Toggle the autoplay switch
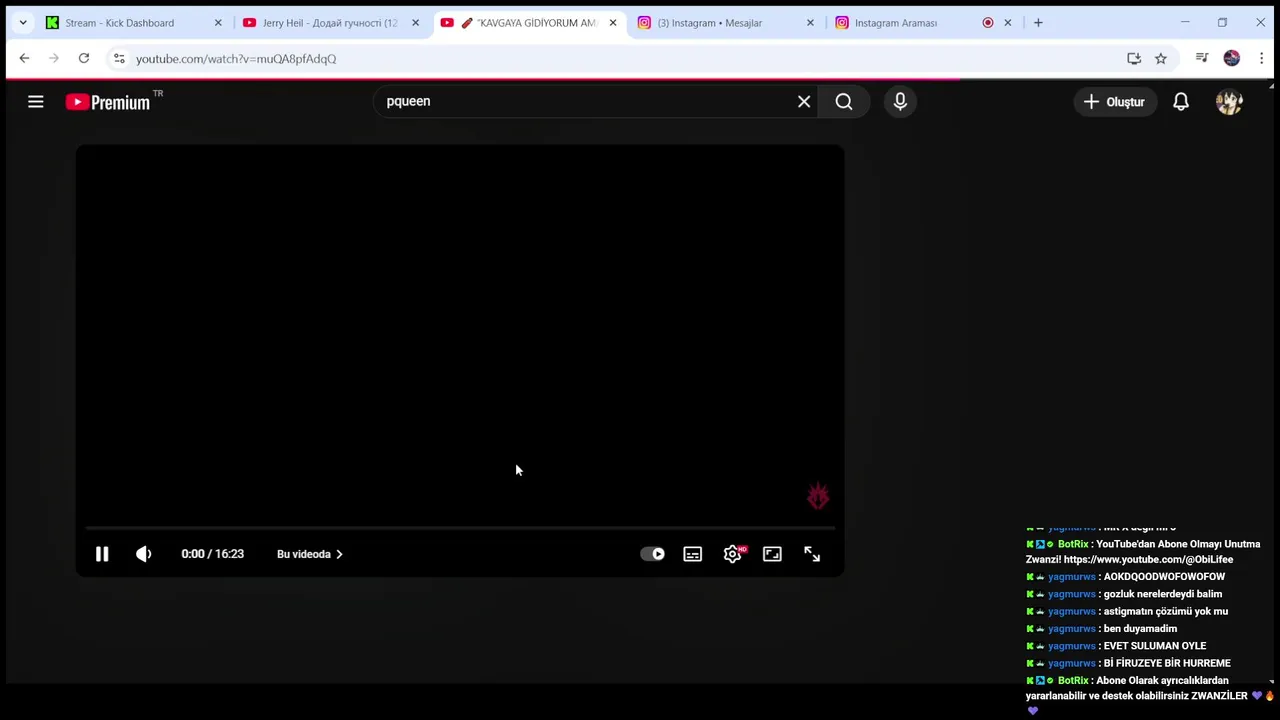This screenshot has width=1280, height=720. (x=653, y=554)
